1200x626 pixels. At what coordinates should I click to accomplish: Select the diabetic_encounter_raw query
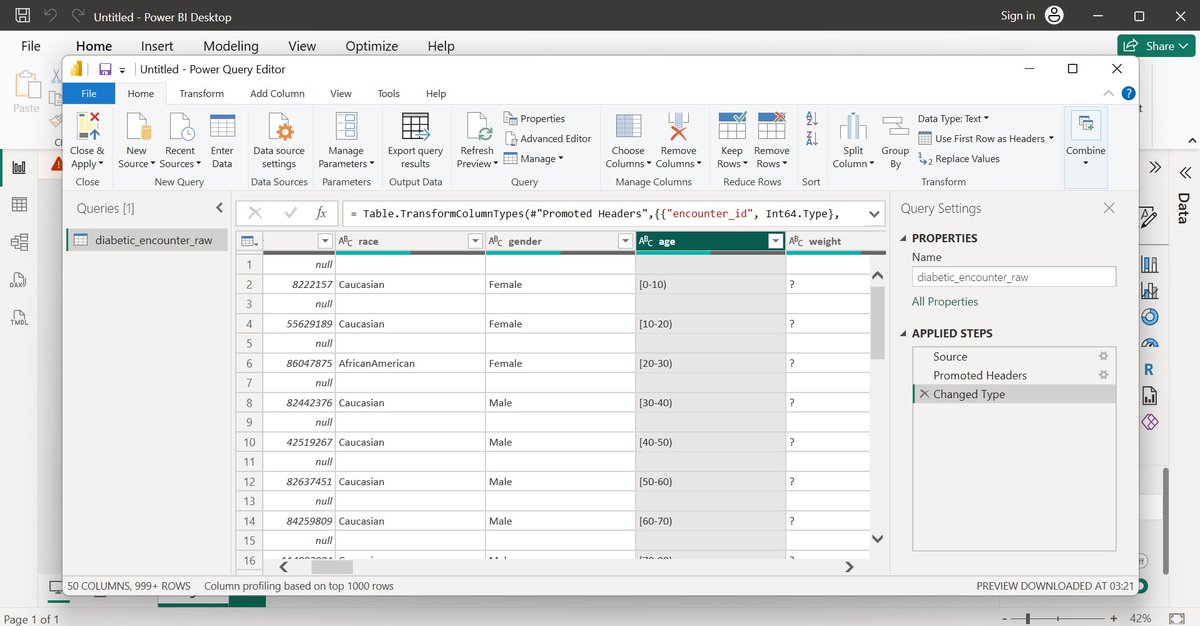click(148, 240)
